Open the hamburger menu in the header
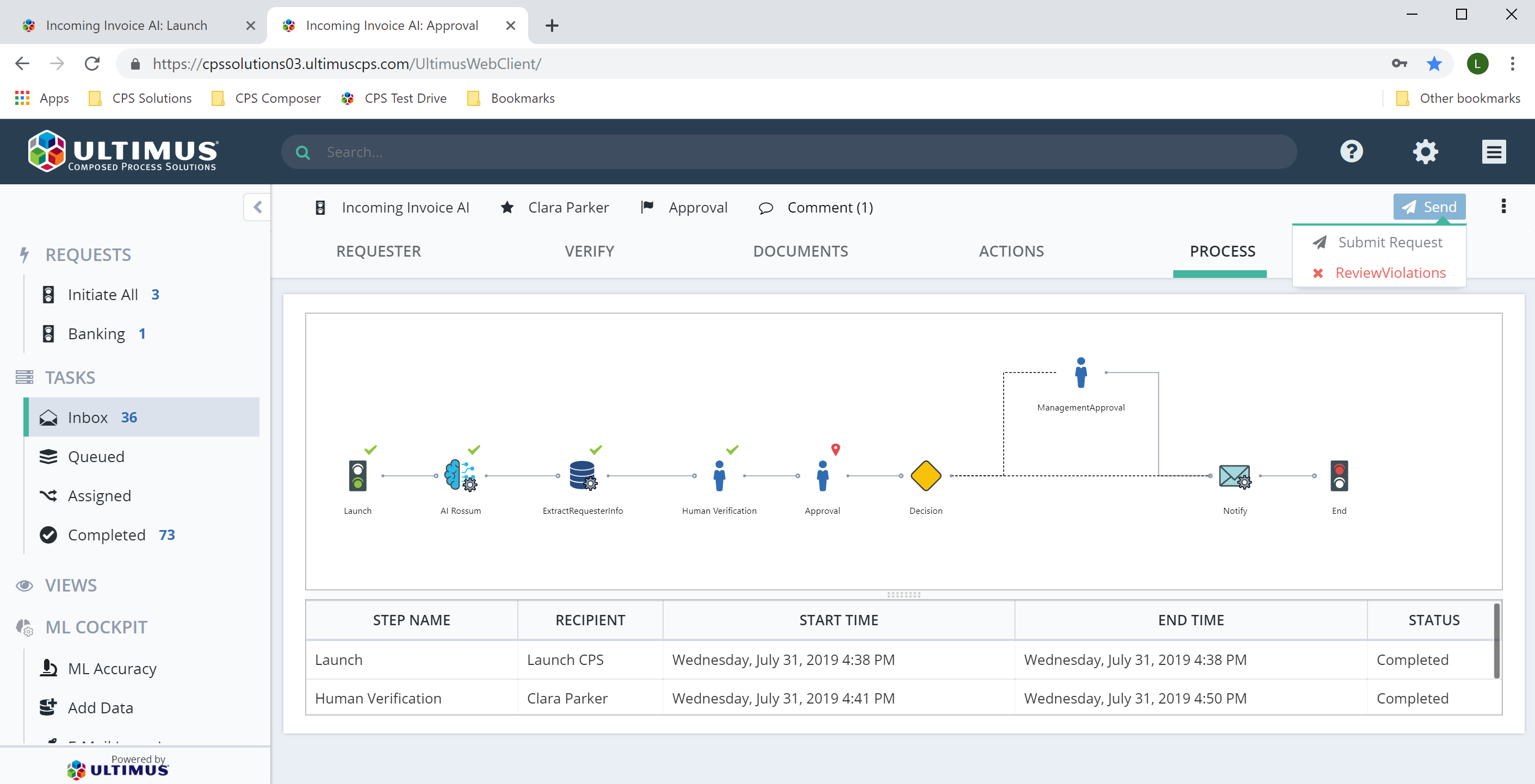 tap(1494, 151)
